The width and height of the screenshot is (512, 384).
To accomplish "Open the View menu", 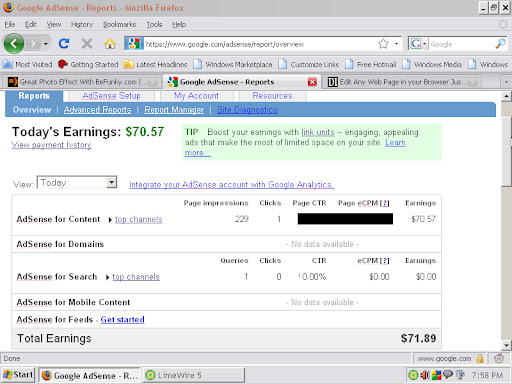I will pyautogui.click(x=54, y=24).
